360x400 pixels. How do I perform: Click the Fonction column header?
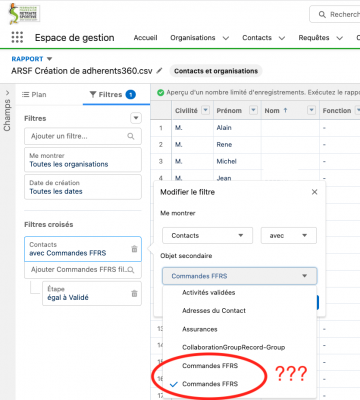[x=337, y=110]
